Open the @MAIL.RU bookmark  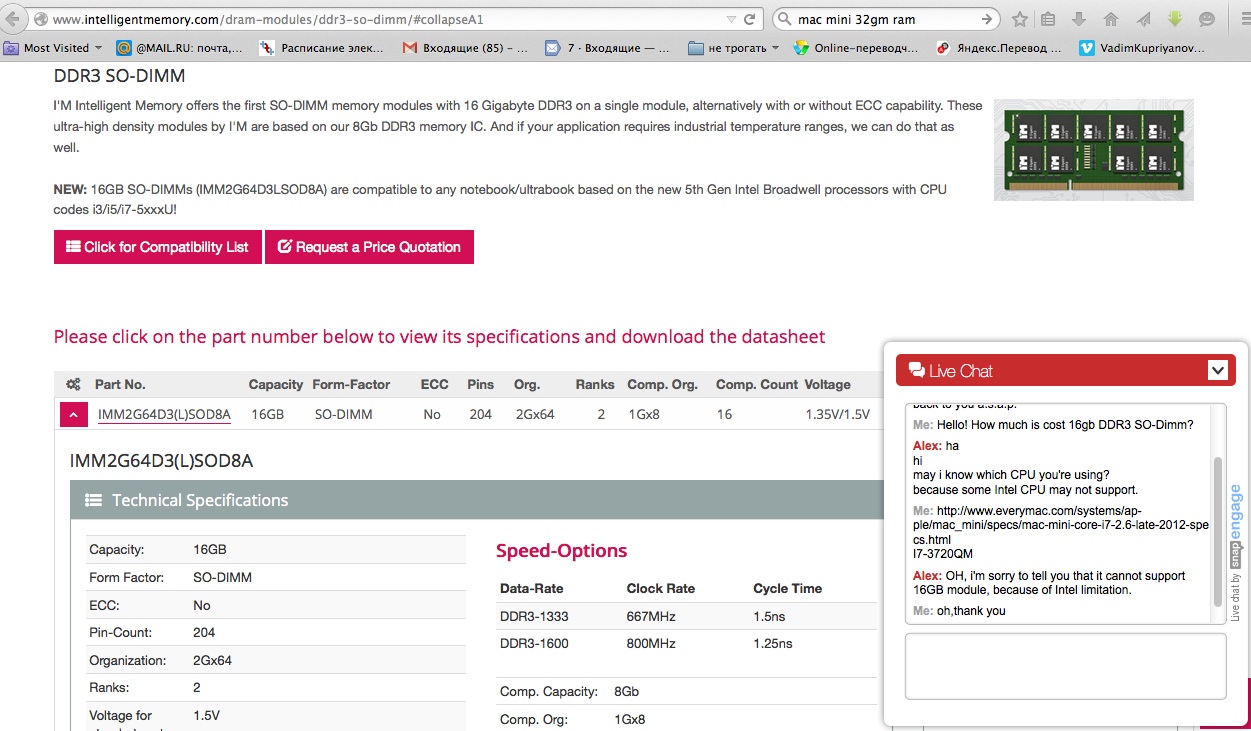[x=179, y=47]
